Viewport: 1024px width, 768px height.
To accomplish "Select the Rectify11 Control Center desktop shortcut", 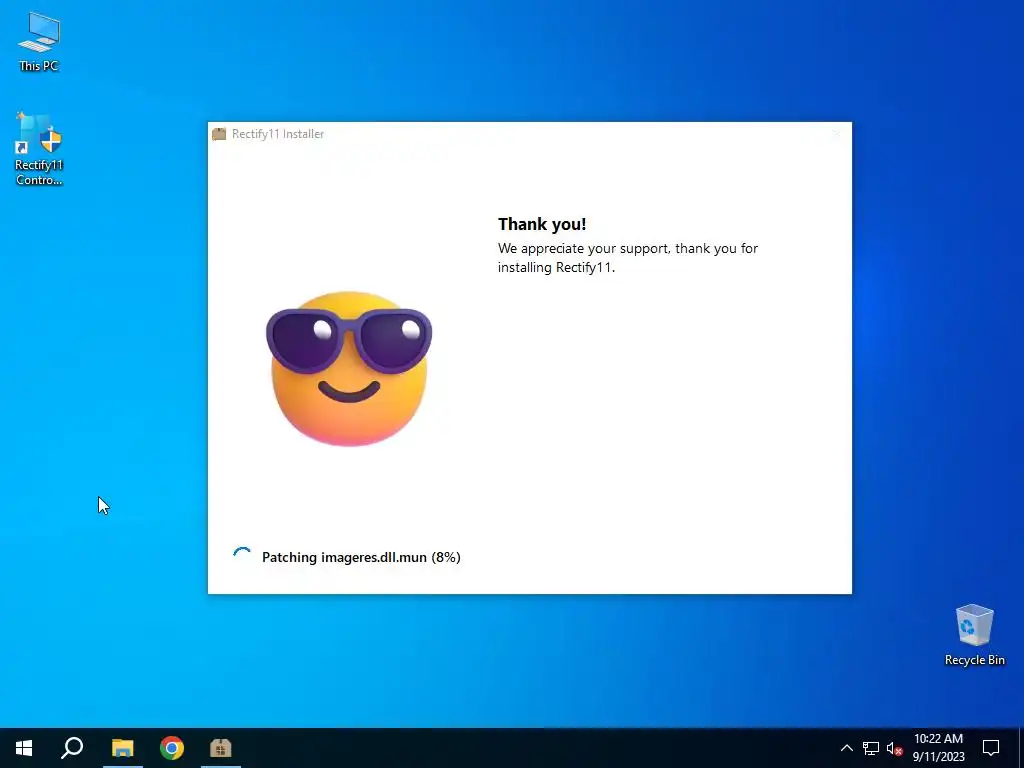I will 39,150.
